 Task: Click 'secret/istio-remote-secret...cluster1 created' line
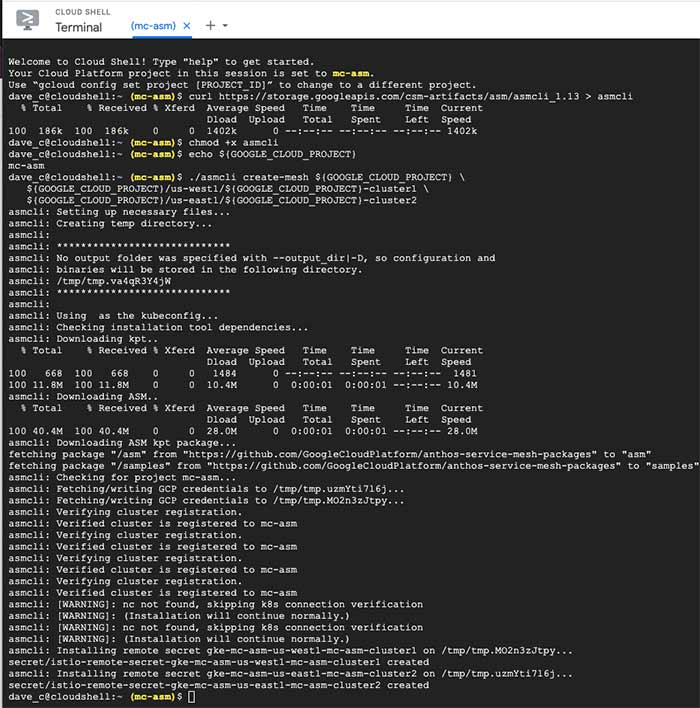tap(219, 662)
